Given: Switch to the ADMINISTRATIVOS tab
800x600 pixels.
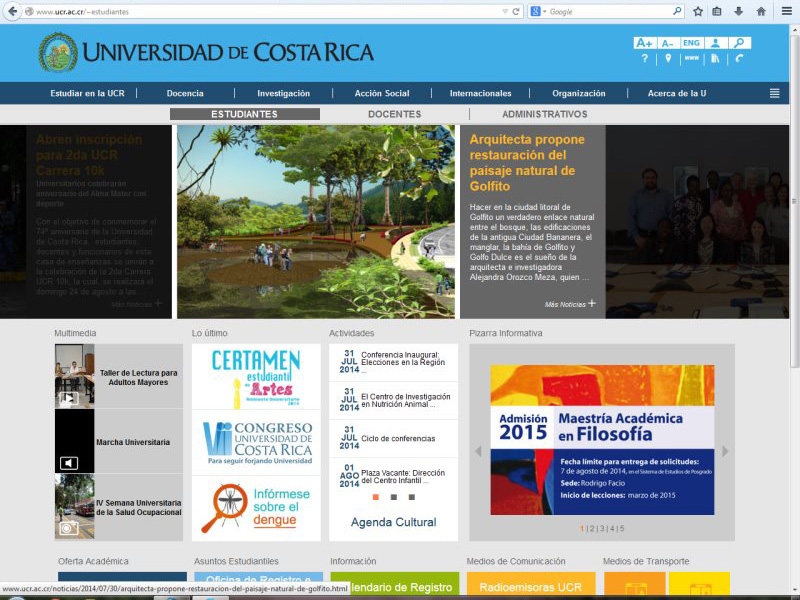Looking at the screenshot, I should coord(545,114).
